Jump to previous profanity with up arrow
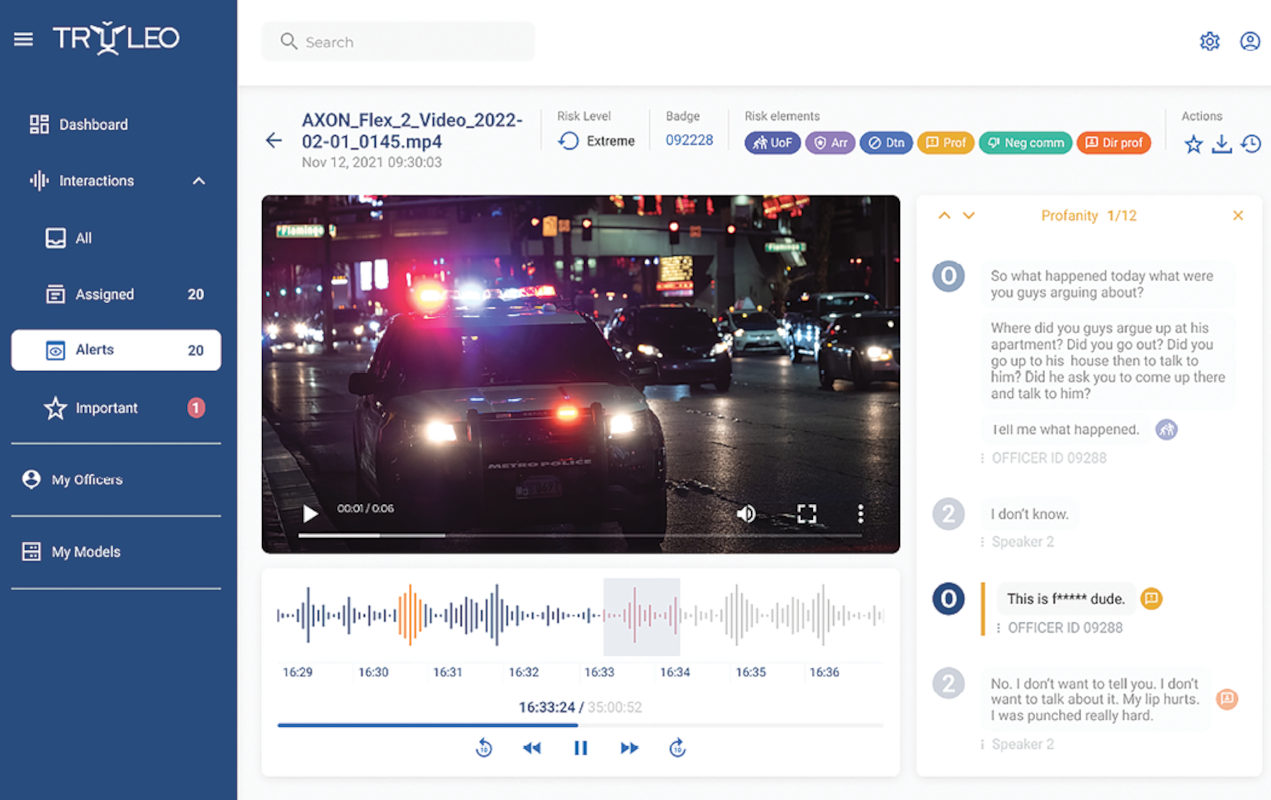1271x800 pixels. pos(944,215)
